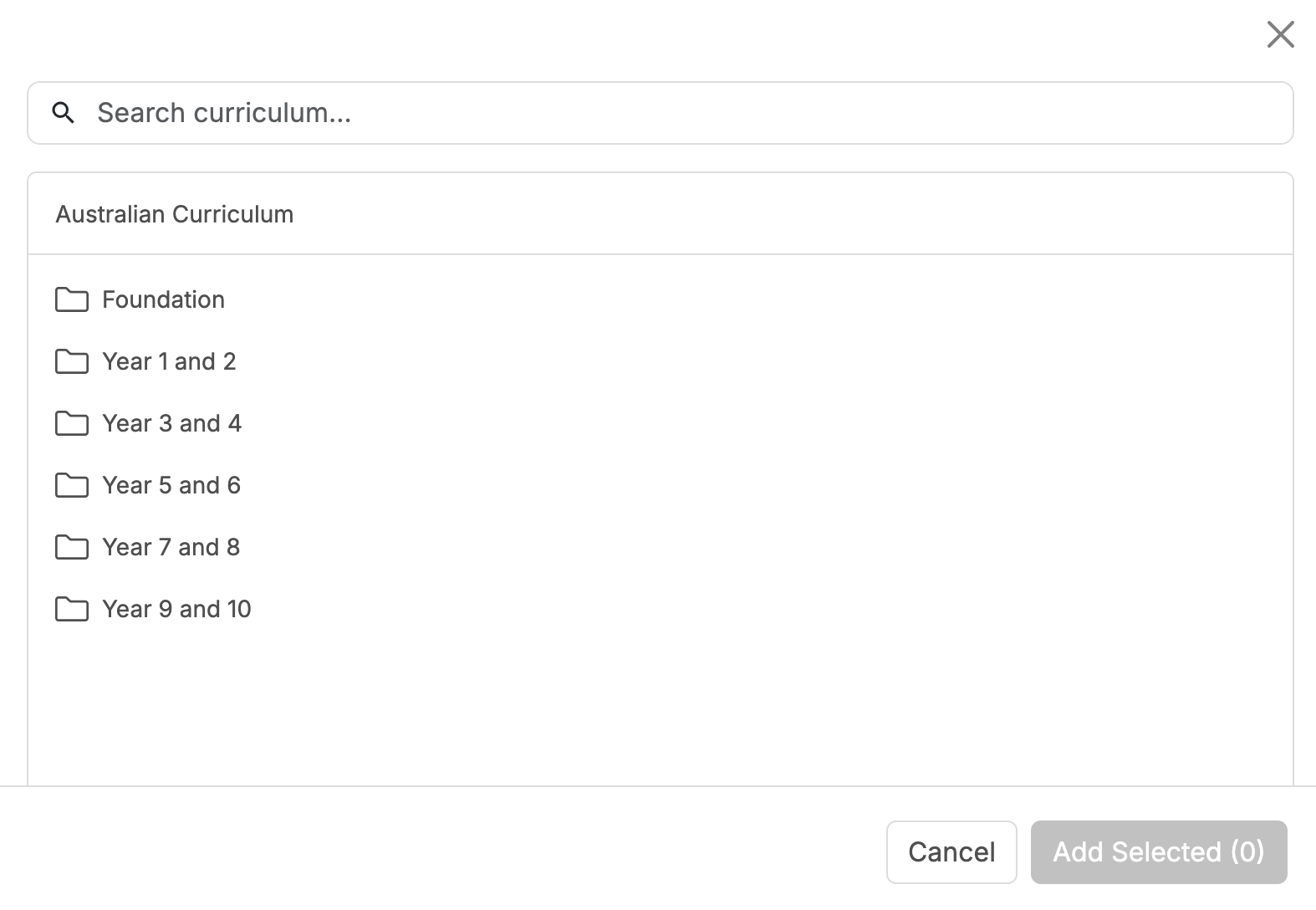Close the curriculum picker dialog
Image resolution: width=1316 pixels, height=910 pixels.
tap(1281, 35)
